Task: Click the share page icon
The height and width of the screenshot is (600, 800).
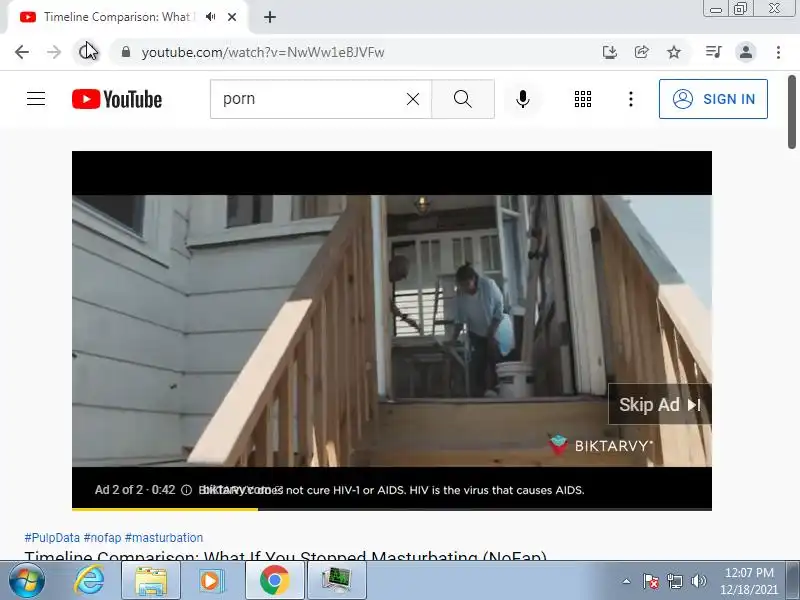Action: pyautogui.click(x=641, y=52)
